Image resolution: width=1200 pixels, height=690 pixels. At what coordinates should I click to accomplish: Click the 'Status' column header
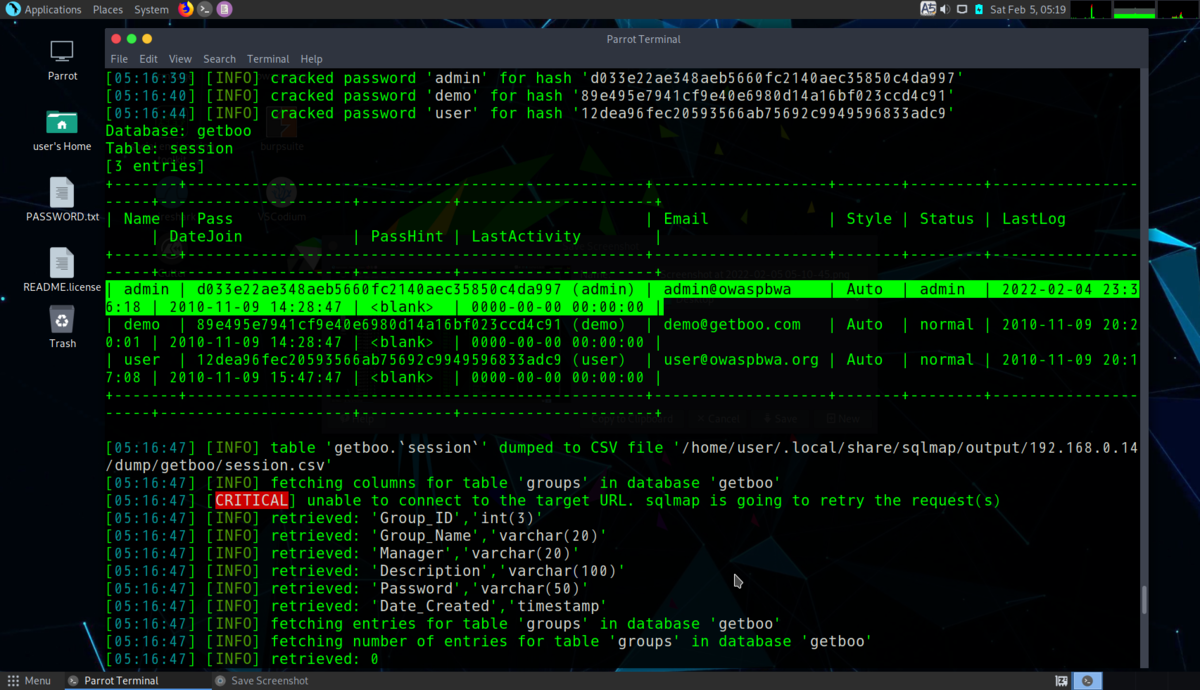[x=946, y=219]
